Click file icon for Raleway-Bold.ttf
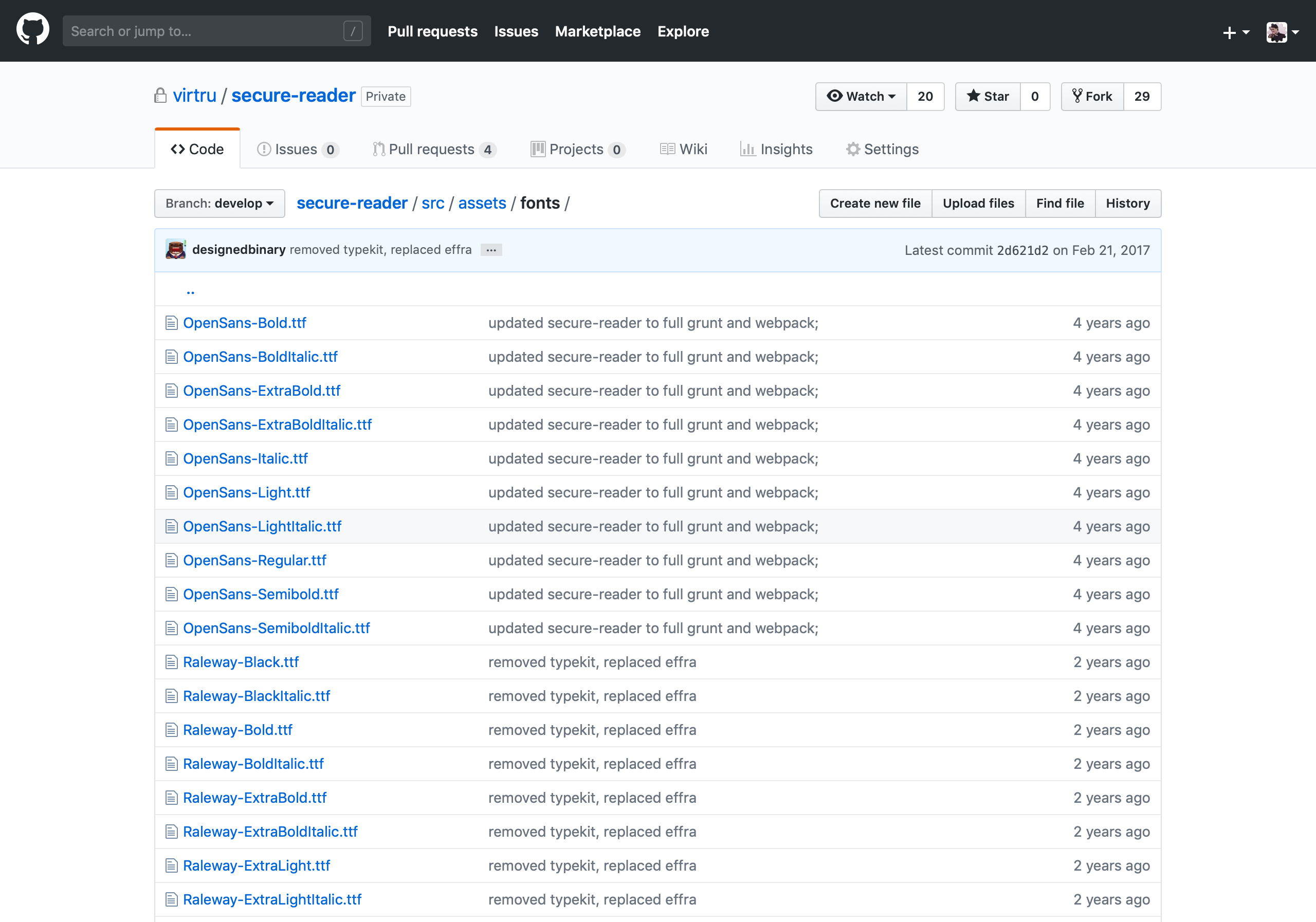This screenshot has width=1316, height=922. tap(171, 730)
